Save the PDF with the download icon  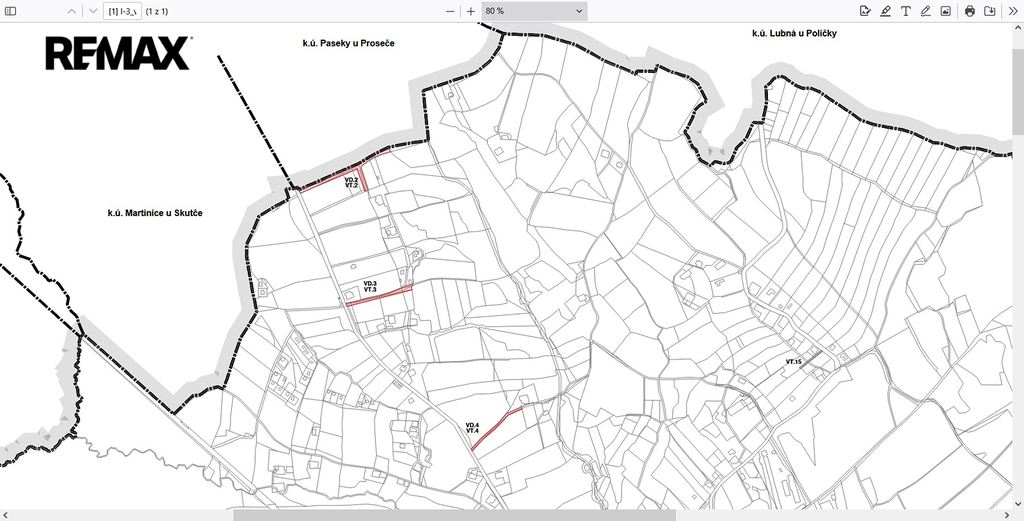tap(989, 11)
